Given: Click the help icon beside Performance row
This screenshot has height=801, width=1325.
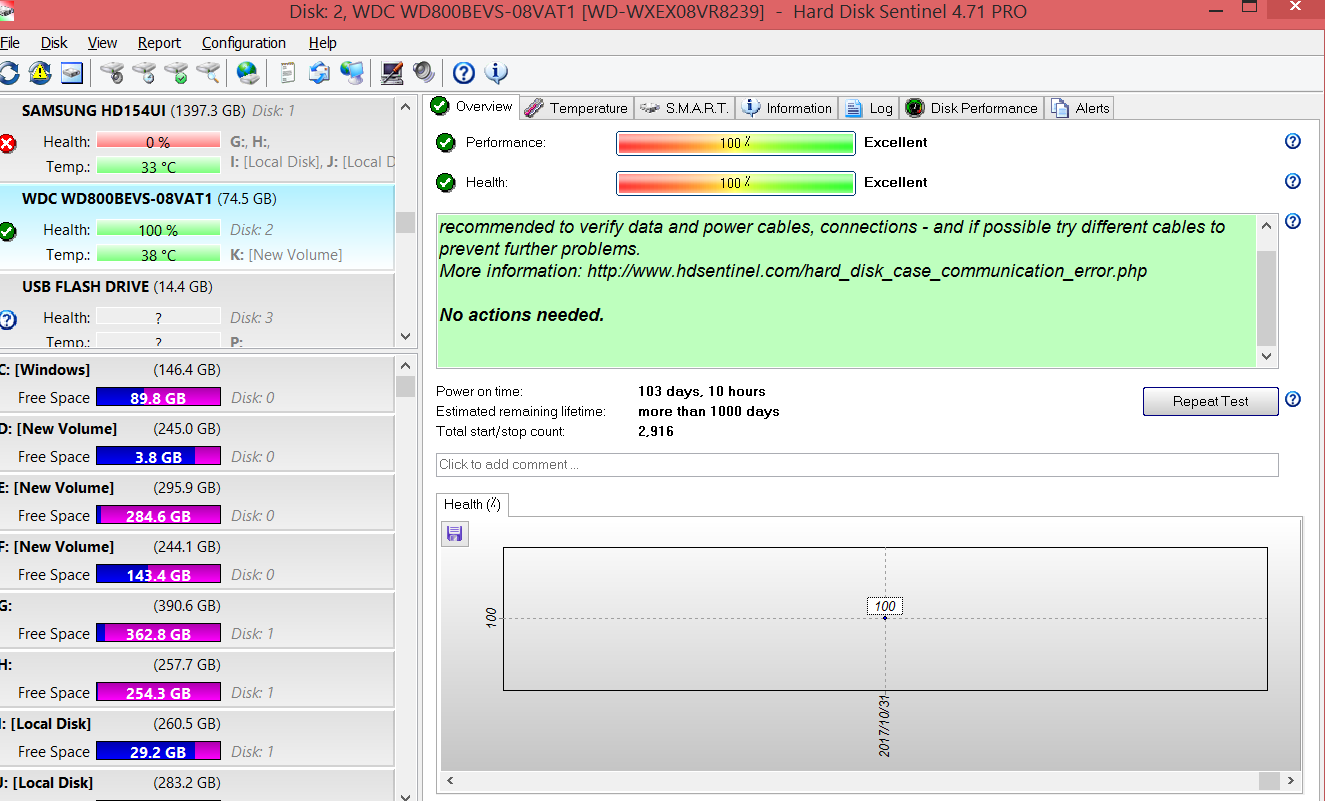Looking at the screenshot, I should [x=1292, y=141].
